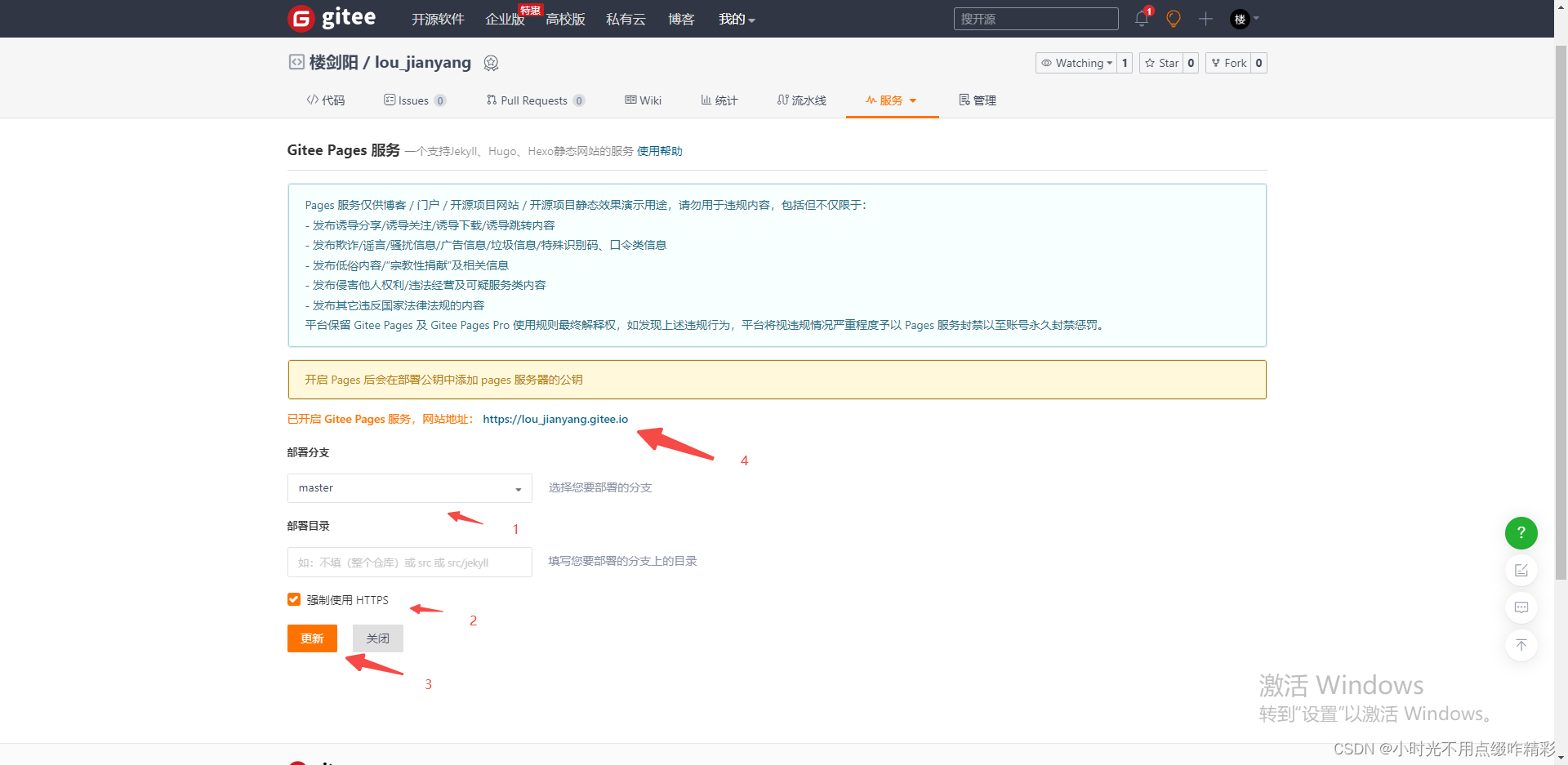Expand the master branch dropdown
Viewport: 1568px width, 765px height.
[x=409, y=488]
